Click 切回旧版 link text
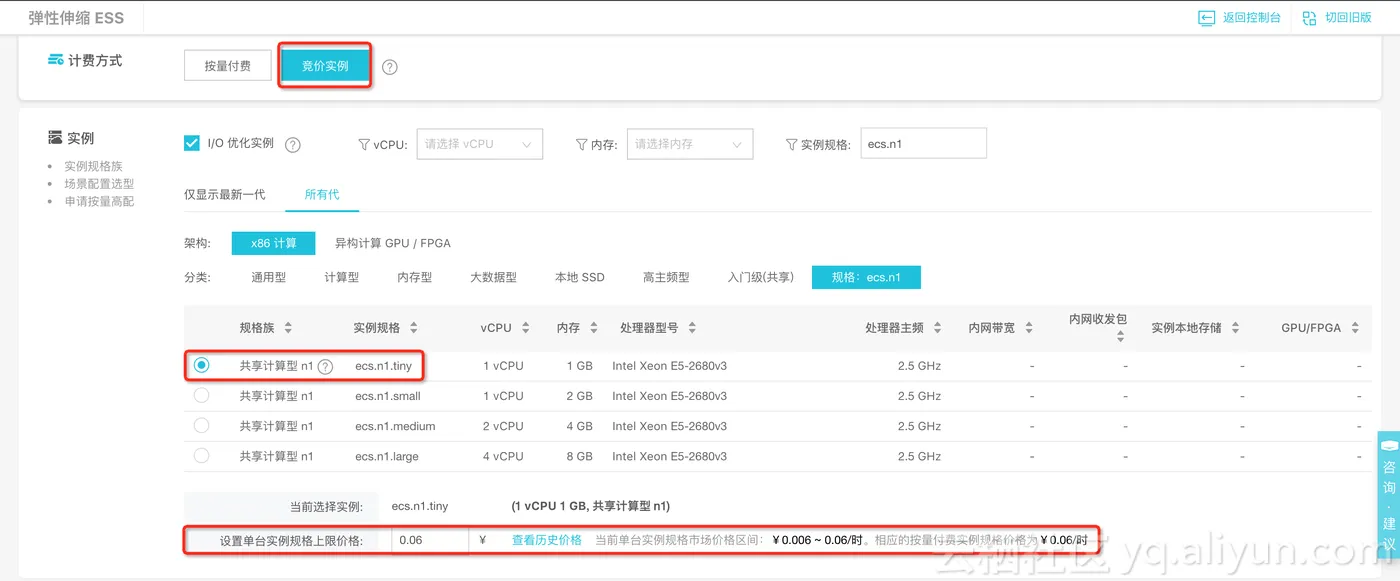Image resolution: width=1400 pixels, height=581 pixels. click(1350, 18)
